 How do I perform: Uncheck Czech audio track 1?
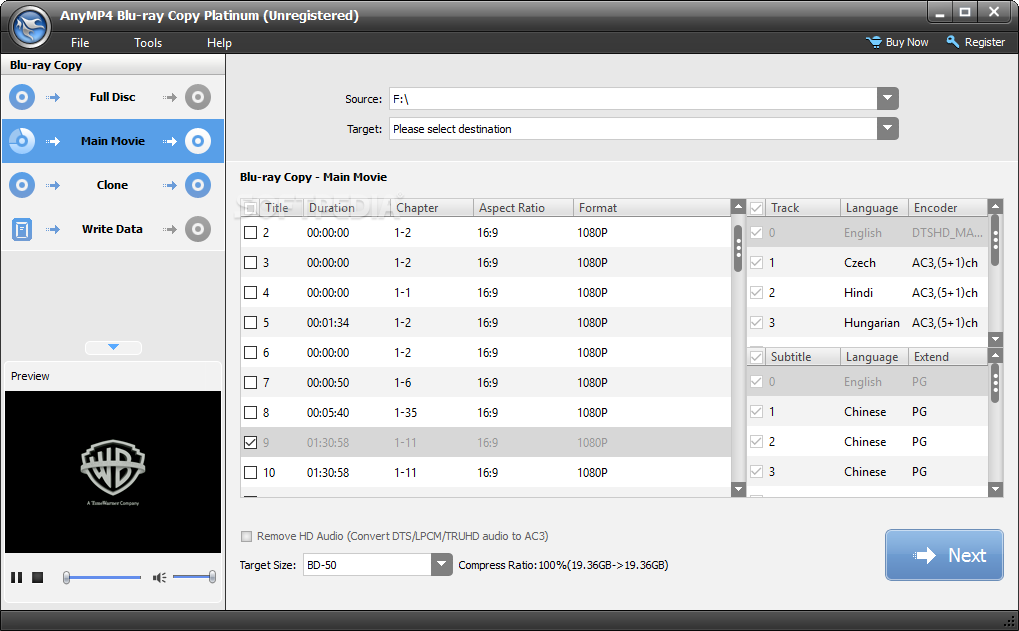(756, 263)
